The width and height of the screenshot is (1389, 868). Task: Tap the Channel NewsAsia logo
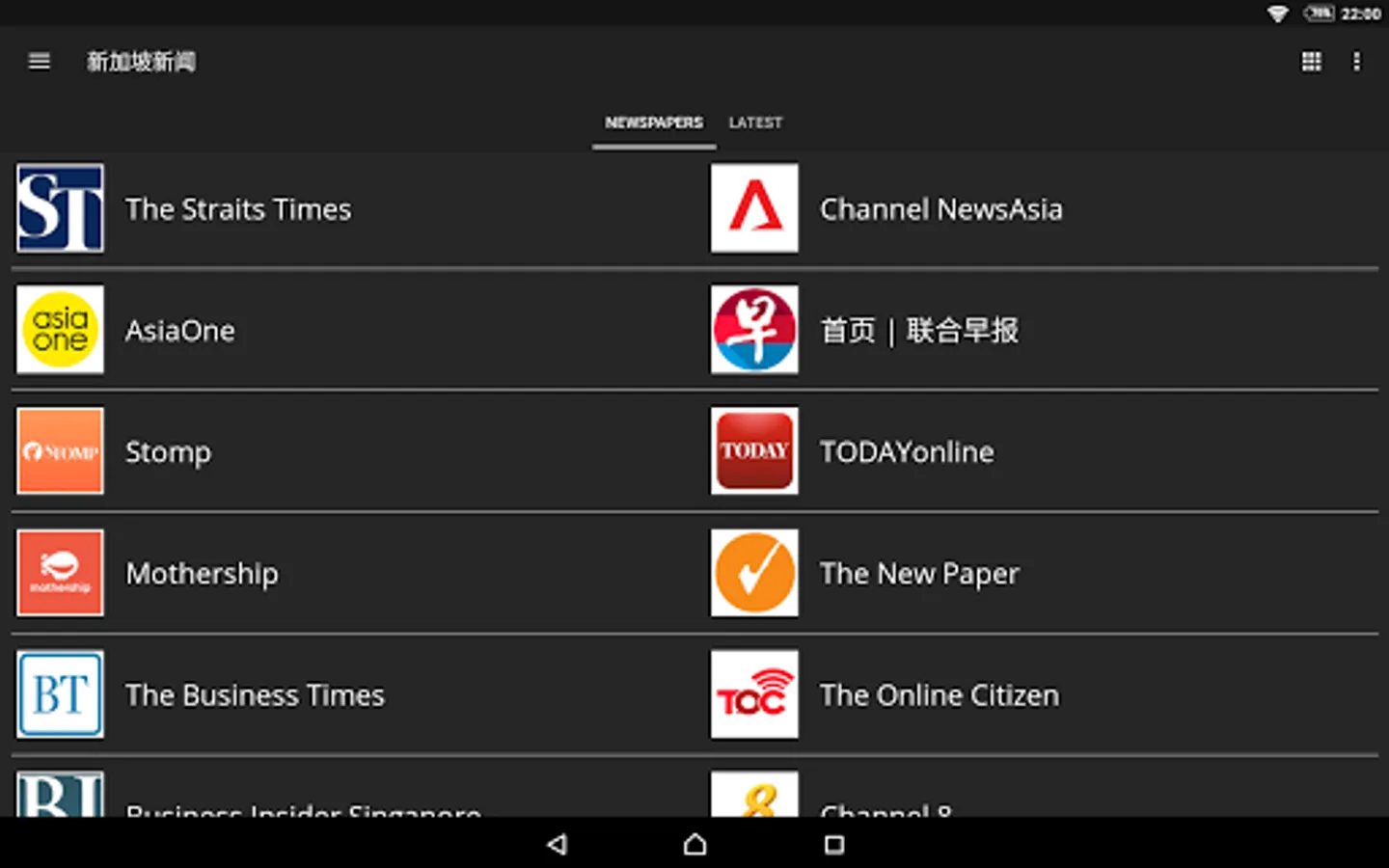[754, 208]
